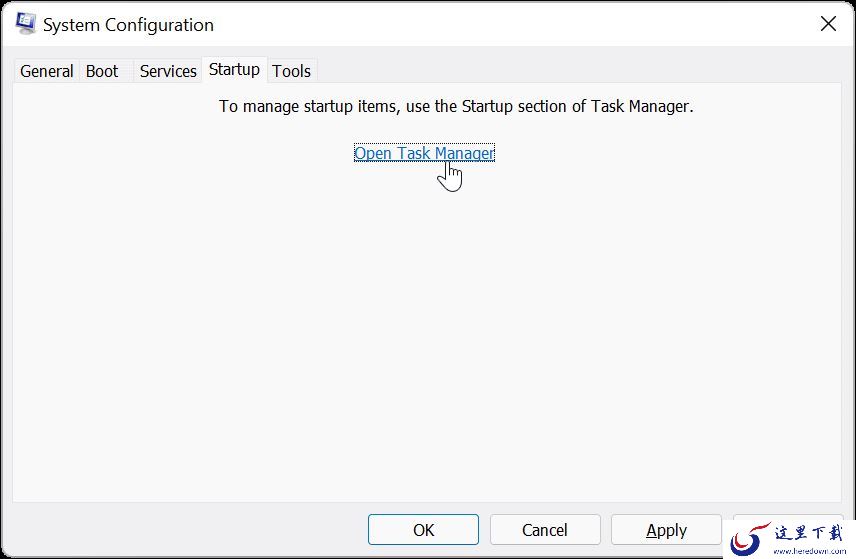This screenshot has height=559, width=856.
Task: Click the blank tab strip right of Tools
Action: 579,71
